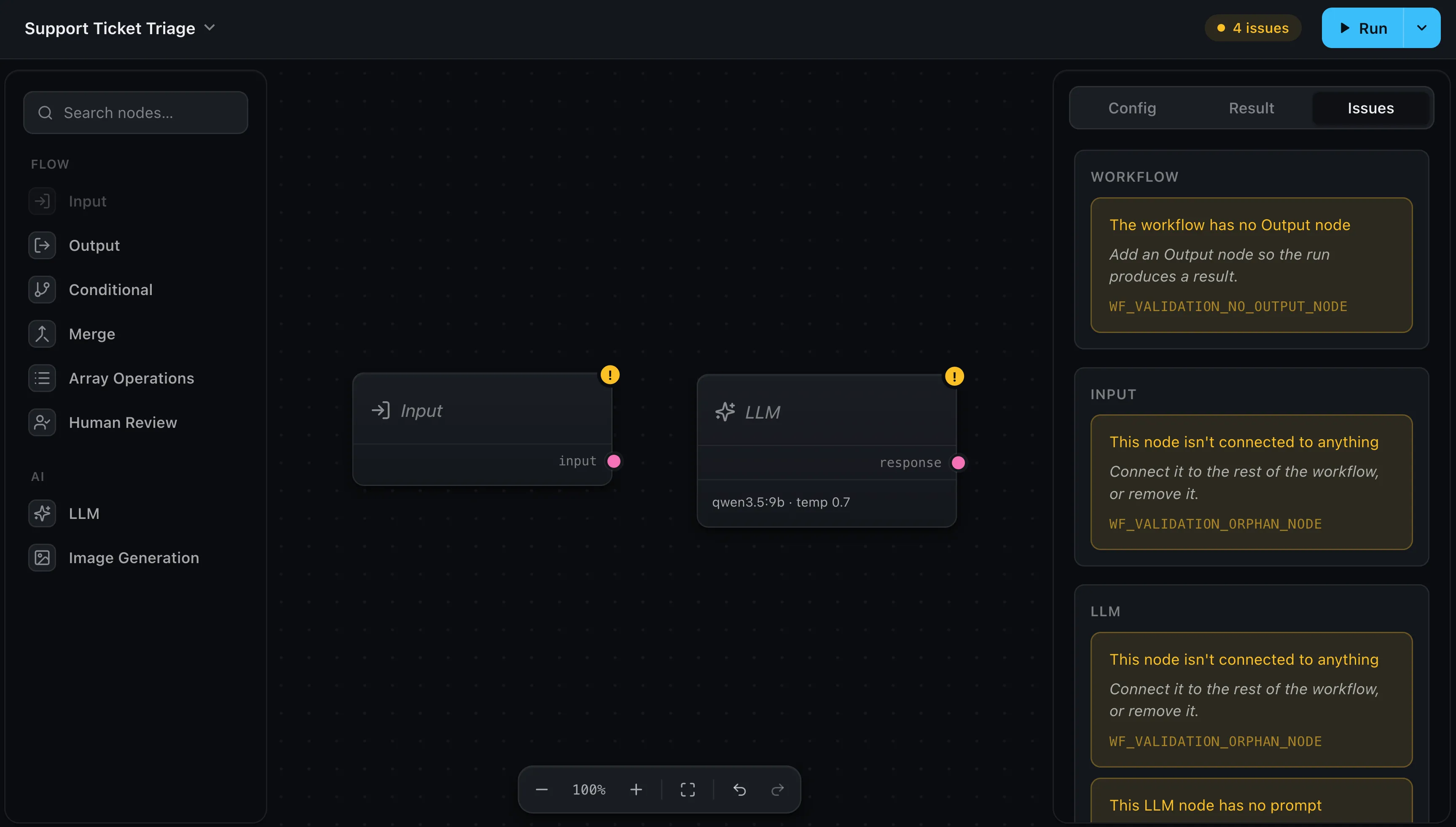Click the 100% zoom level readout
This screenshot has height=827, width=1456.
589,789
